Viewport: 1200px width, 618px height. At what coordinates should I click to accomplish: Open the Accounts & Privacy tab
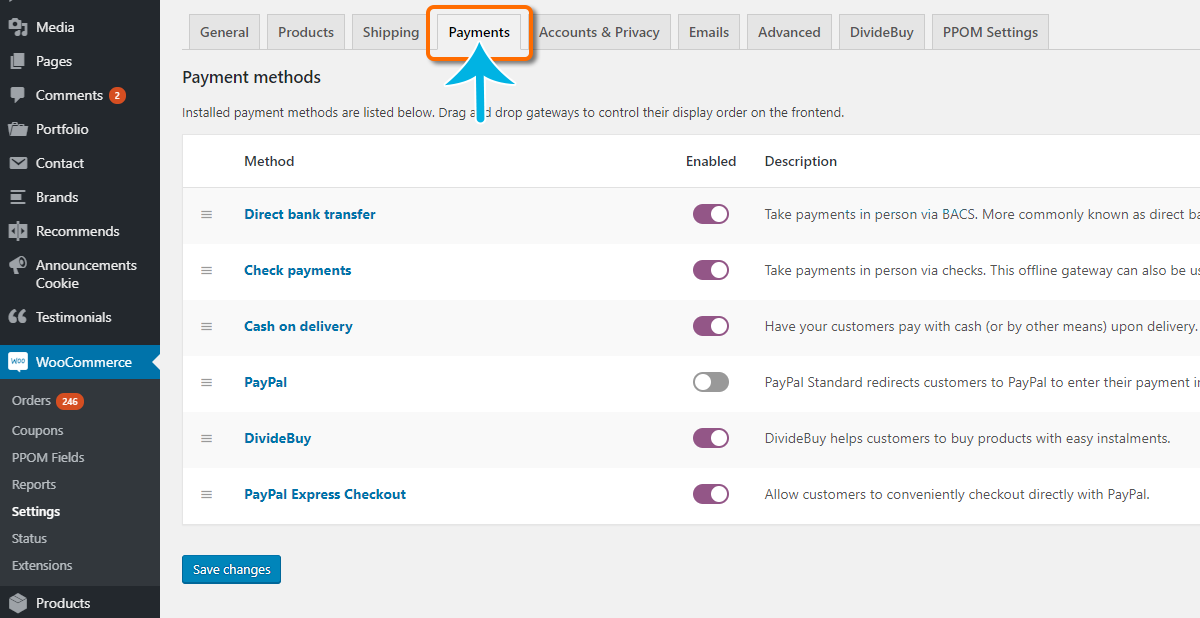point(599,32)
